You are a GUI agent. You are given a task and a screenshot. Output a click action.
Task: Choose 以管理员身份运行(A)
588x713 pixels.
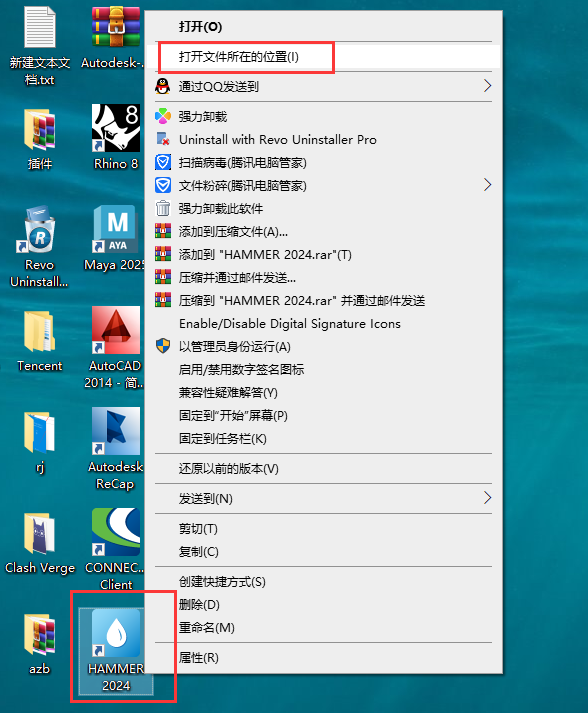[323, 346]
